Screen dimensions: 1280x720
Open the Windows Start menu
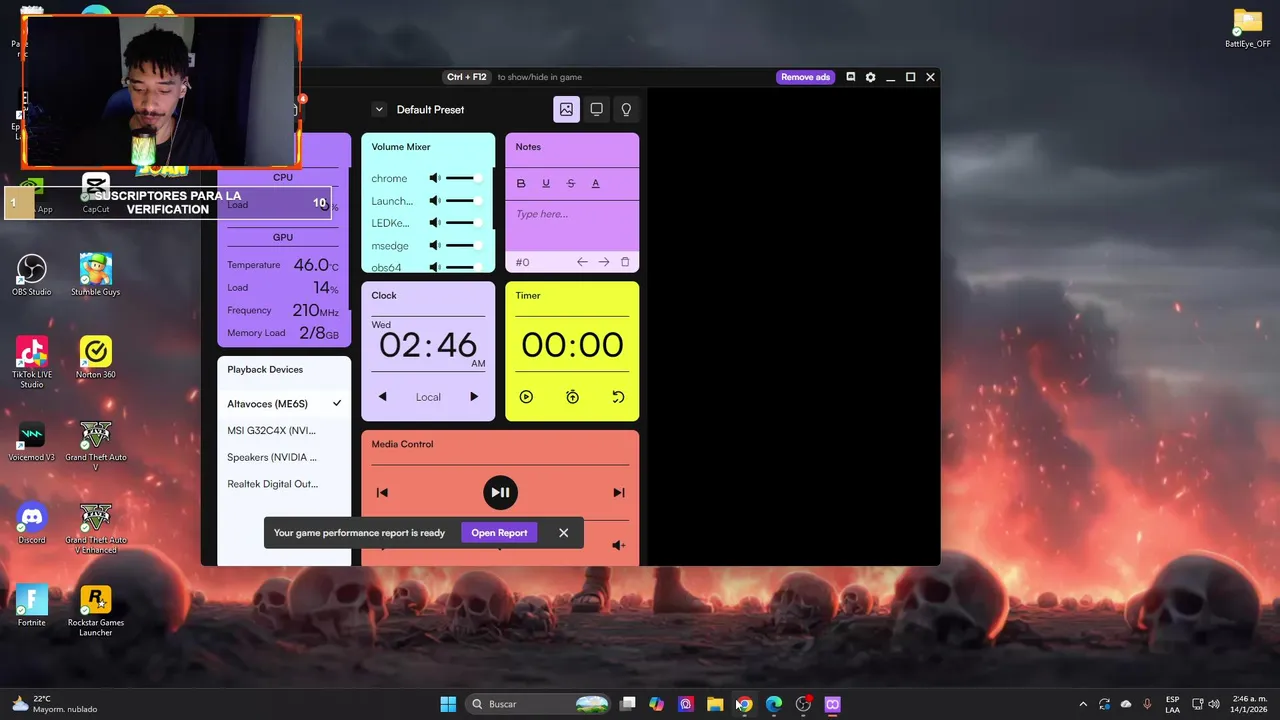click(x=448, y=704)
